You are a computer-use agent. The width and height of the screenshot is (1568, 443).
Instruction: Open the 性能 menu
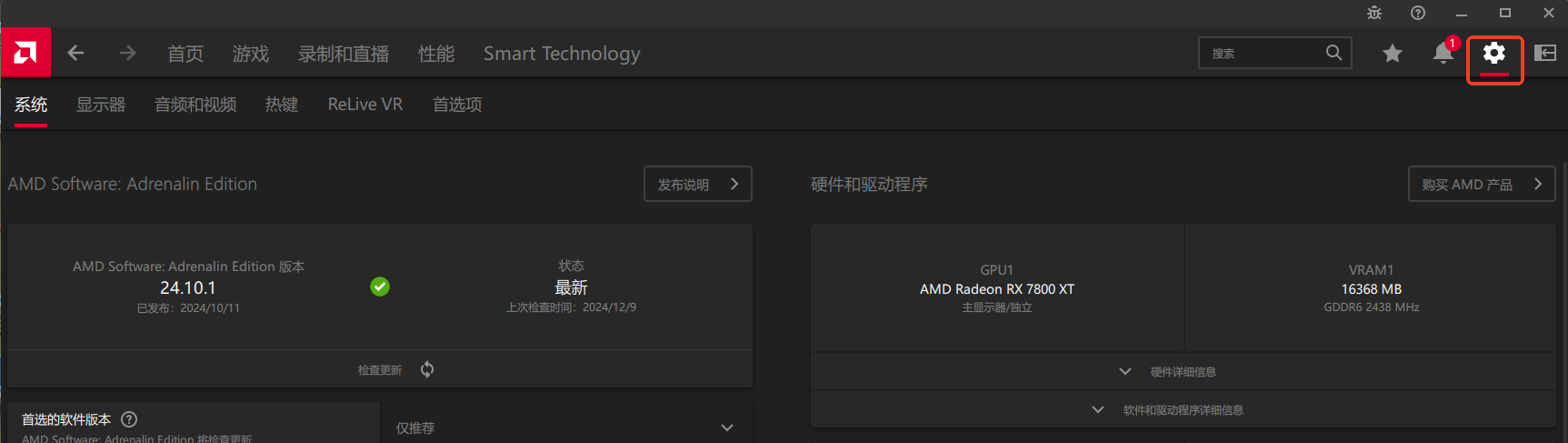[x=436, y=54]
